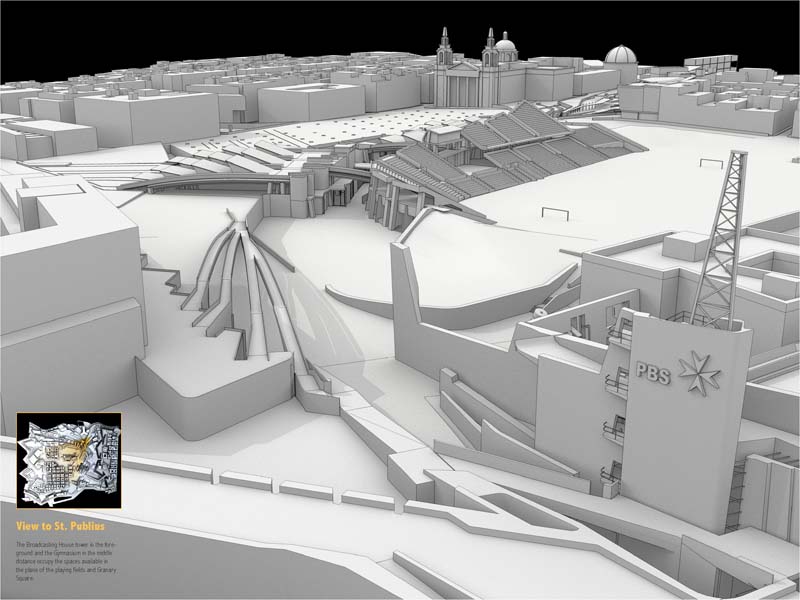Click the small dome behind the church towers

point(506,45)
